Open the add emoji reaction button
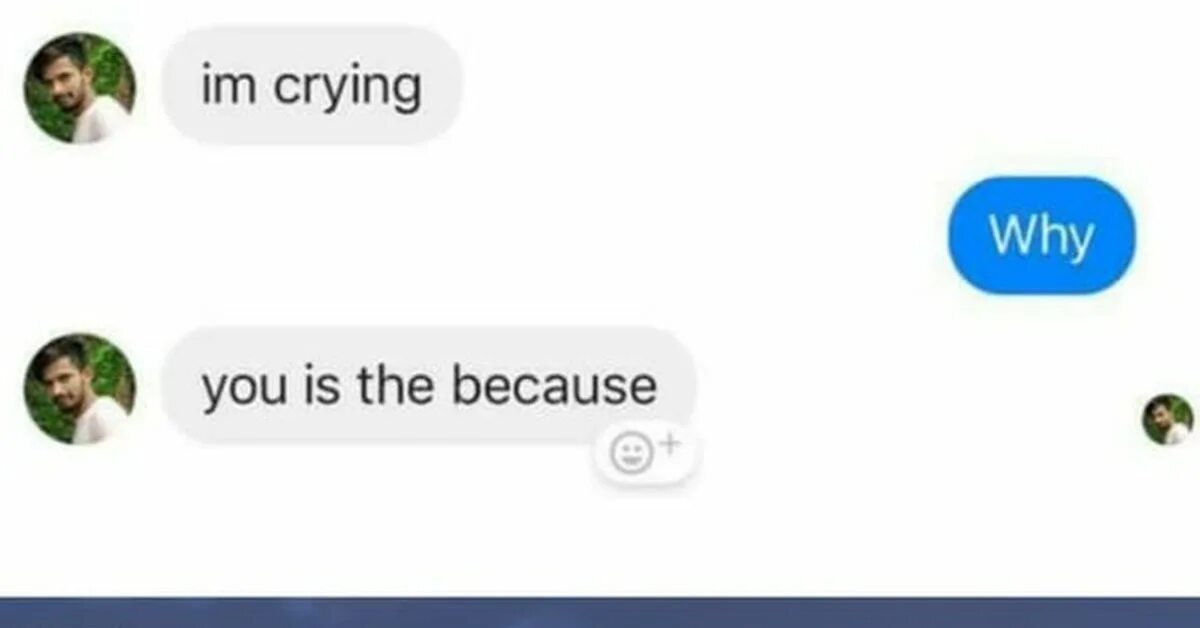The width and height of the screenshot is (1200, 628). 646,455
